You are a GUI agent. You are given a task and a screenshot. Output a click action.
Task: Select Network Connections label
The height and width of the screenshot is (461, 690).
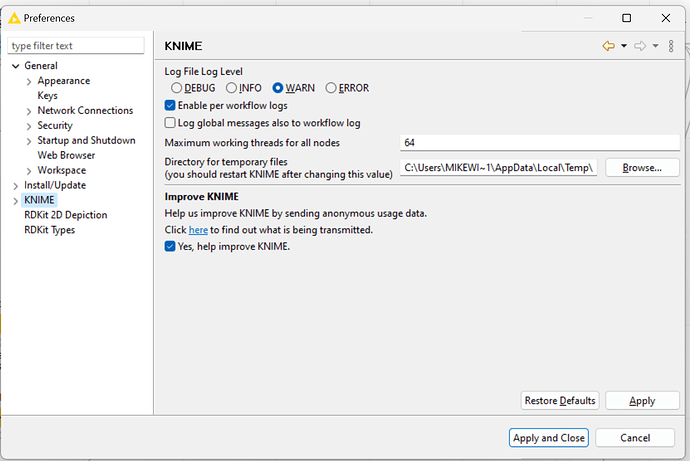click(85, 110)
